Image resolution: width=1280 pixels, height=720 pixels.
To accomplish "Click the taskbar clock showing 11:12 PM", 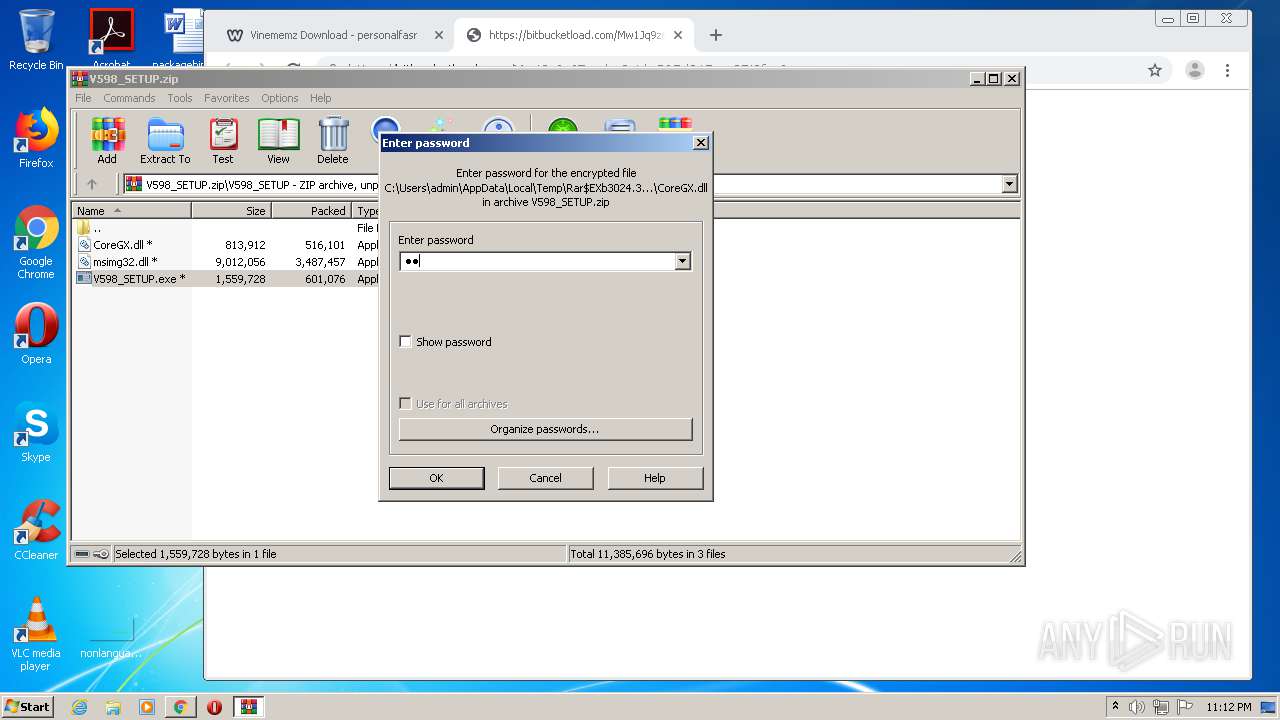I will 1229,707.
